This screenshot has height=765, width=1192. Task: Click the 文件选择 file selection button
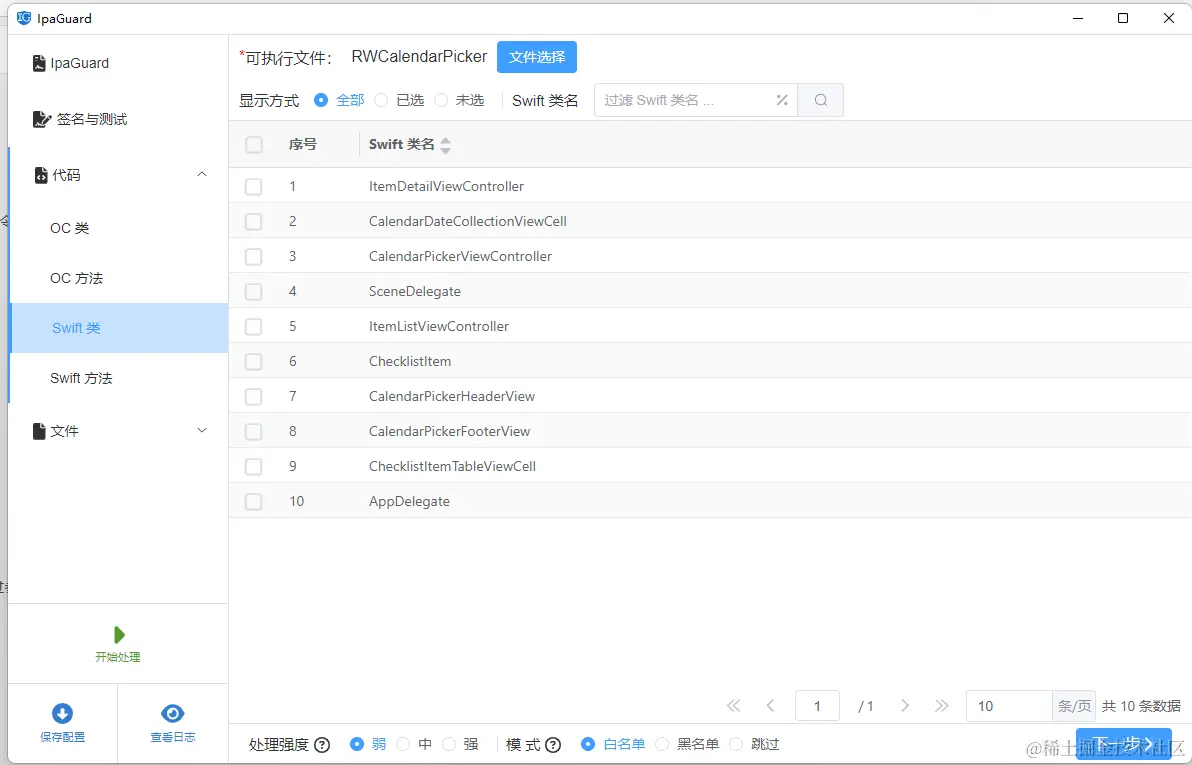[x=536, y=57]
